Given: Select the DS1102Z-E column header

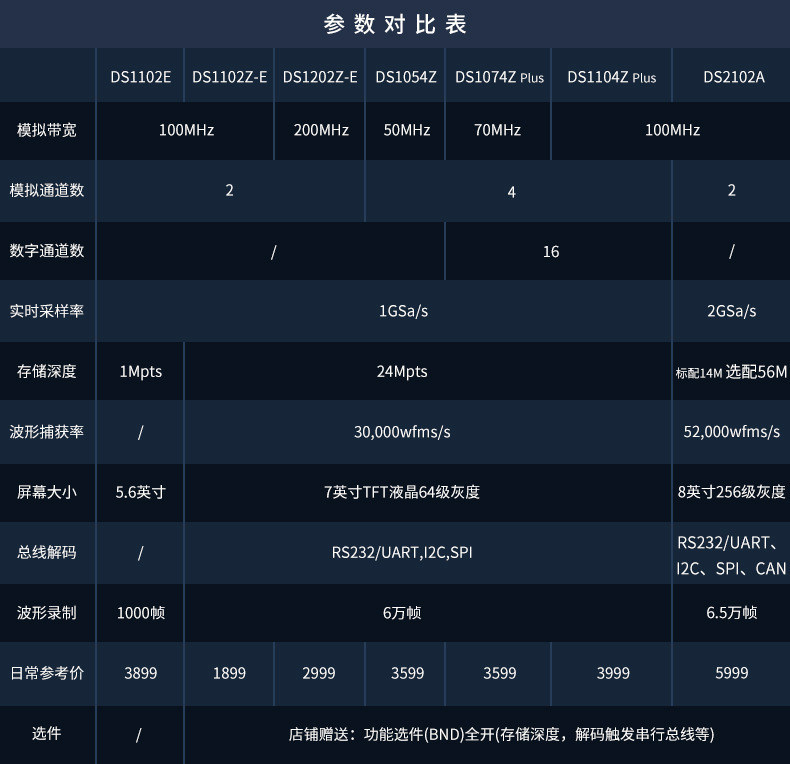Looking at the screenshot, I should pyautogui.click(x=229, y=77).
